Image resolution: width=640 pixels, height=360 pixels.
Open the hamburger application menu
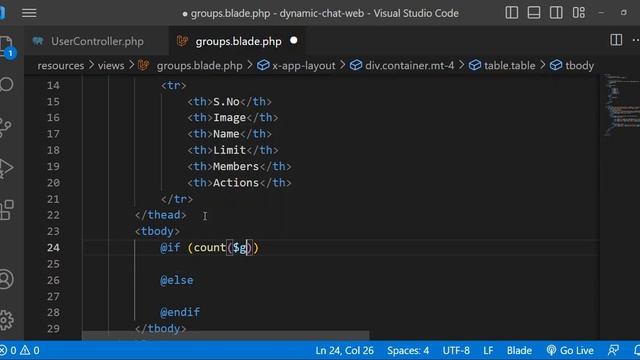[29, 13]
